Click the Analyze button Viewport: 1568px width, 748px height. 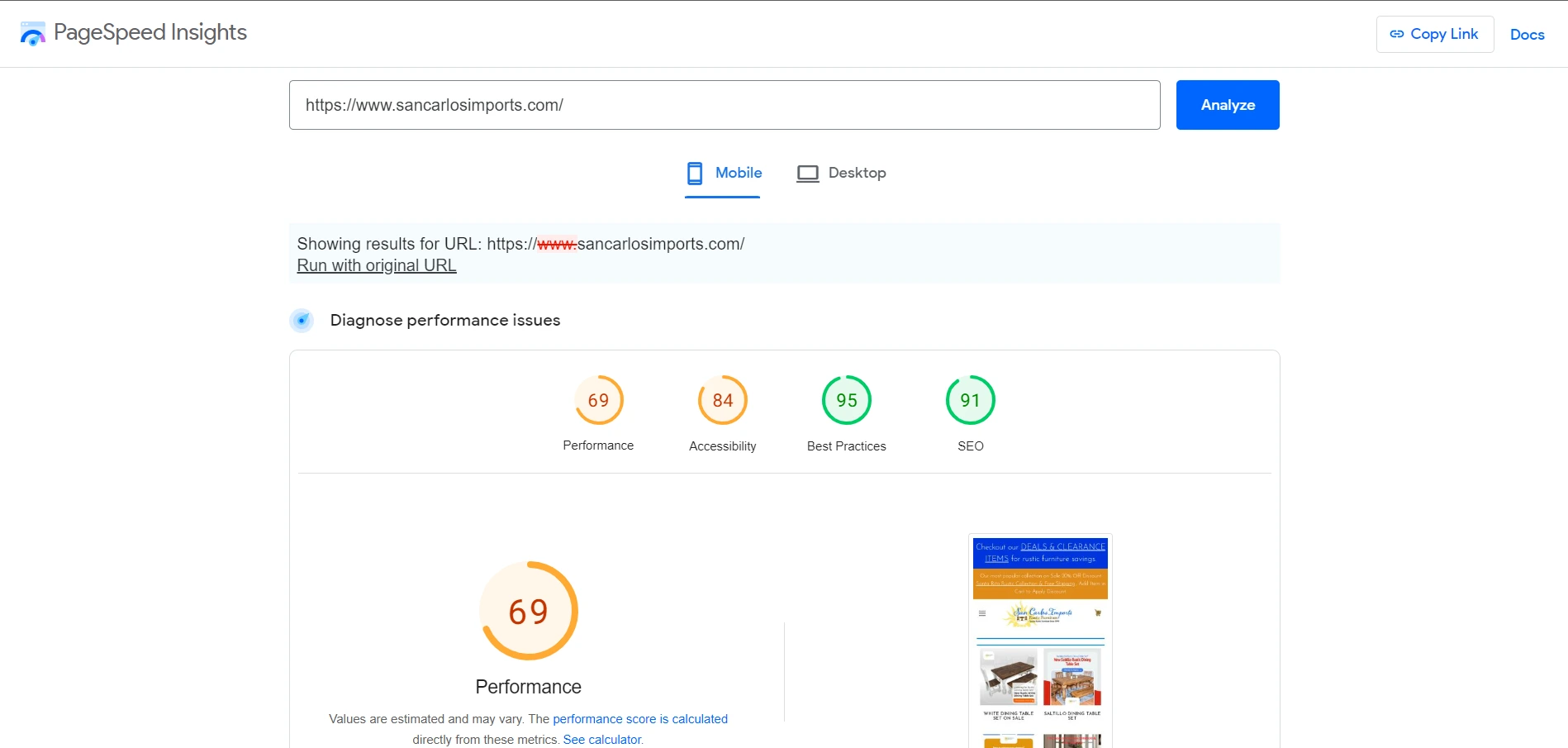point(1228,105)
